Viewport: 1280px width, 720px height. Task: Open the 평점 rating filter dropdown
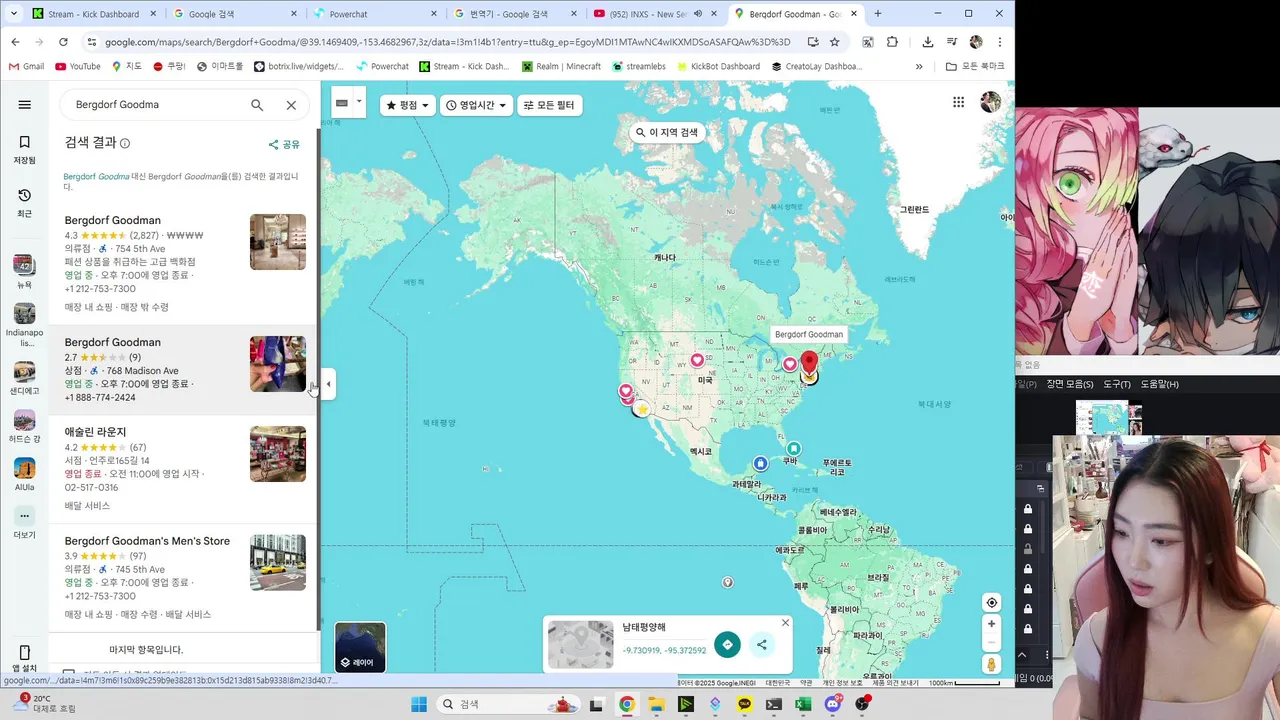pyautogui.click(x=408, y=105)
